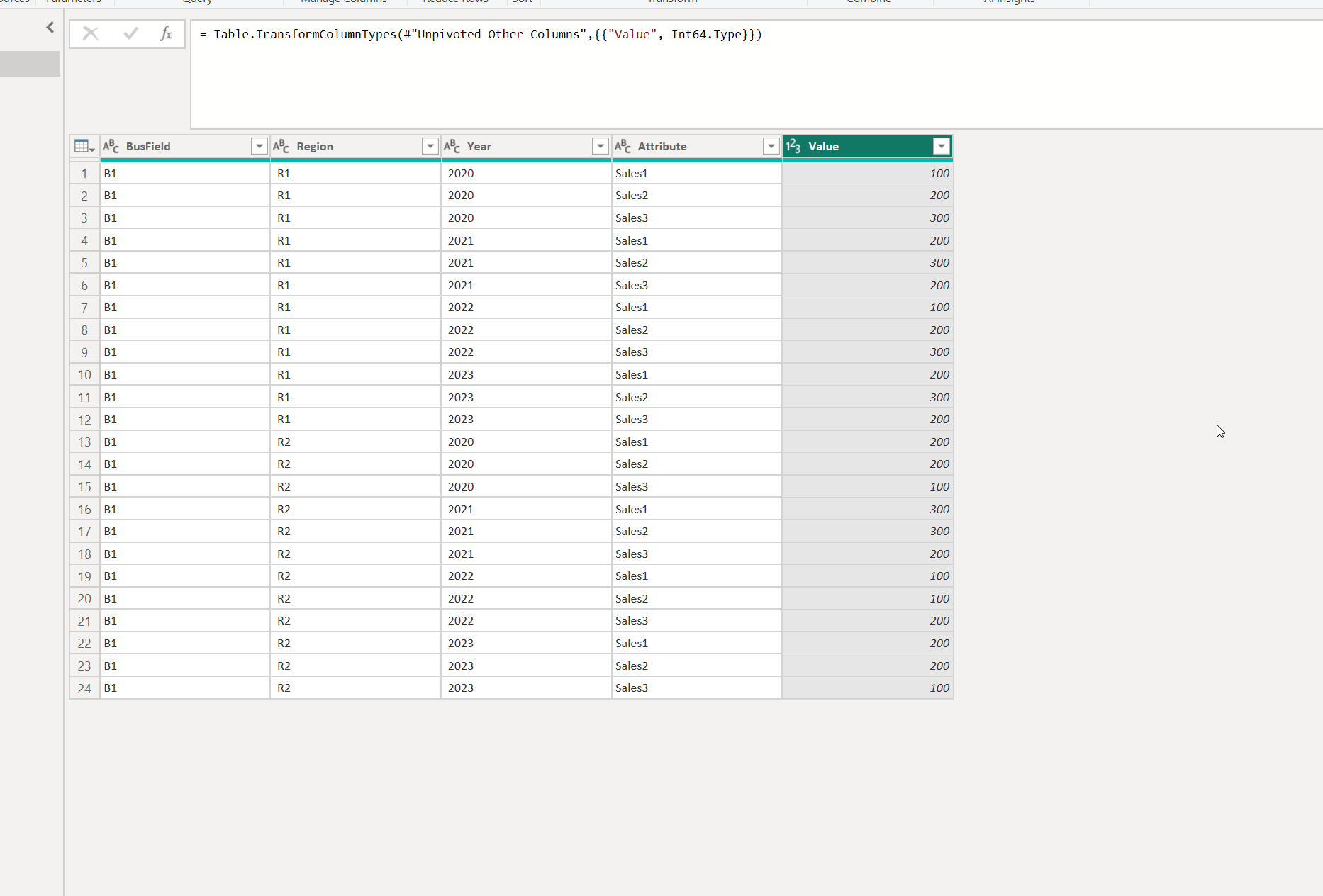Select row number 24 in the grid
This screenshot has height=896, width=1323.
pos(84,688)
